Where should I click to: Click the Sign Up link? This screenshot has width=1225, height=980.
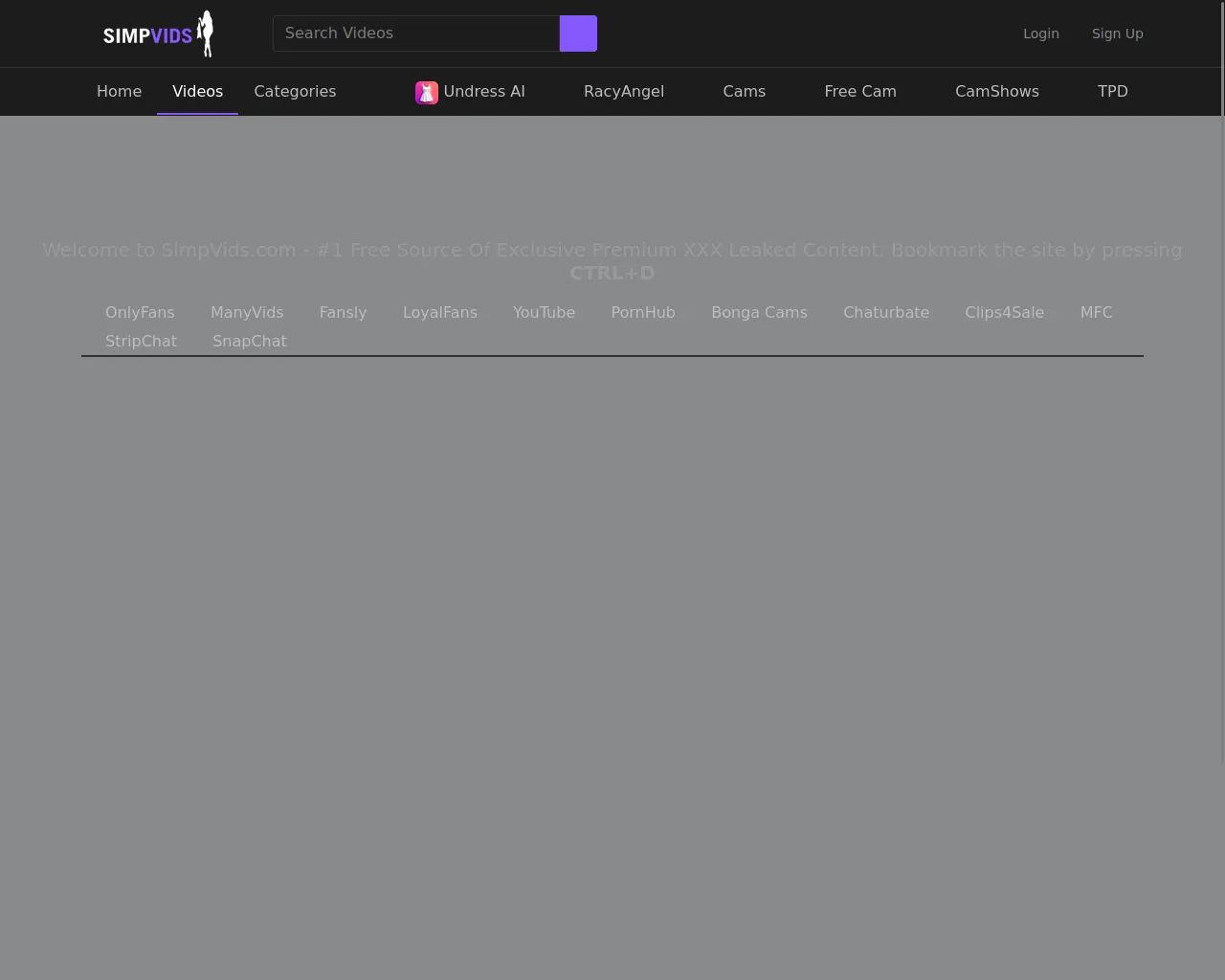pos(1117,33)
